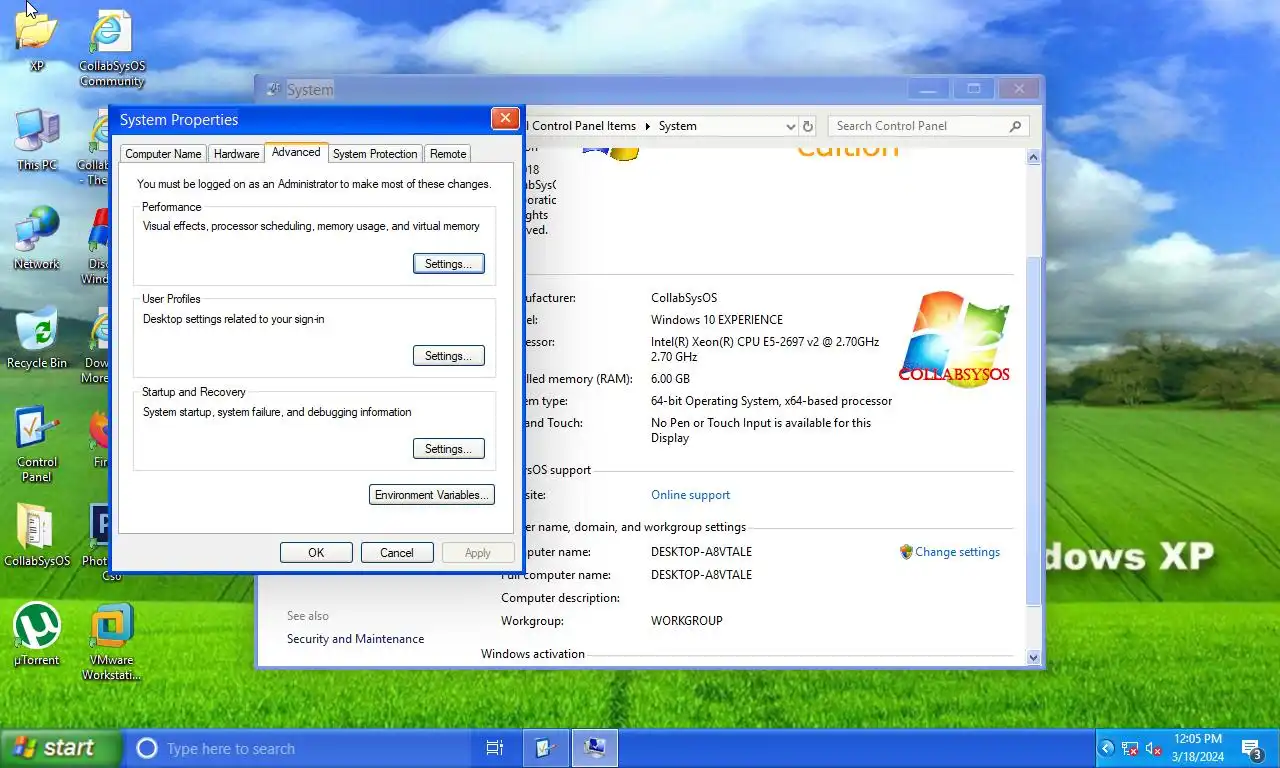Open the XP folder on desktop
Screen dimensions: 1280x768
37,38
